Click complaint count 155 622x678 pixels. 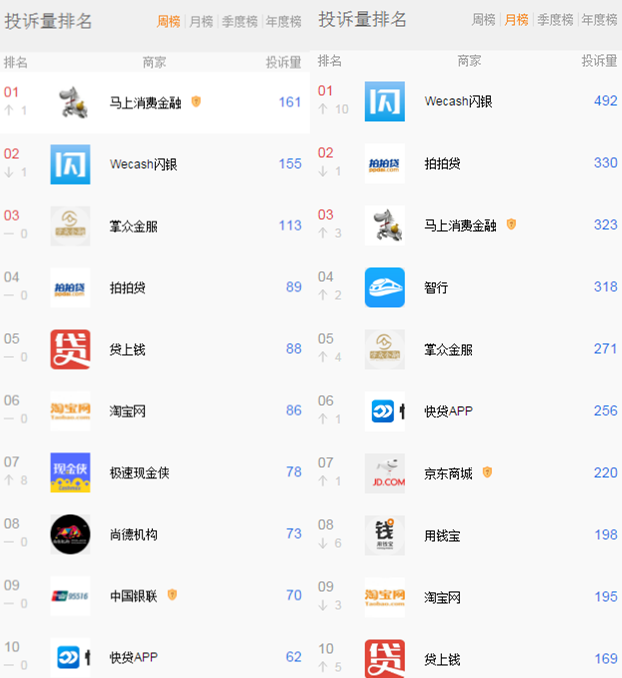[290, 164]
